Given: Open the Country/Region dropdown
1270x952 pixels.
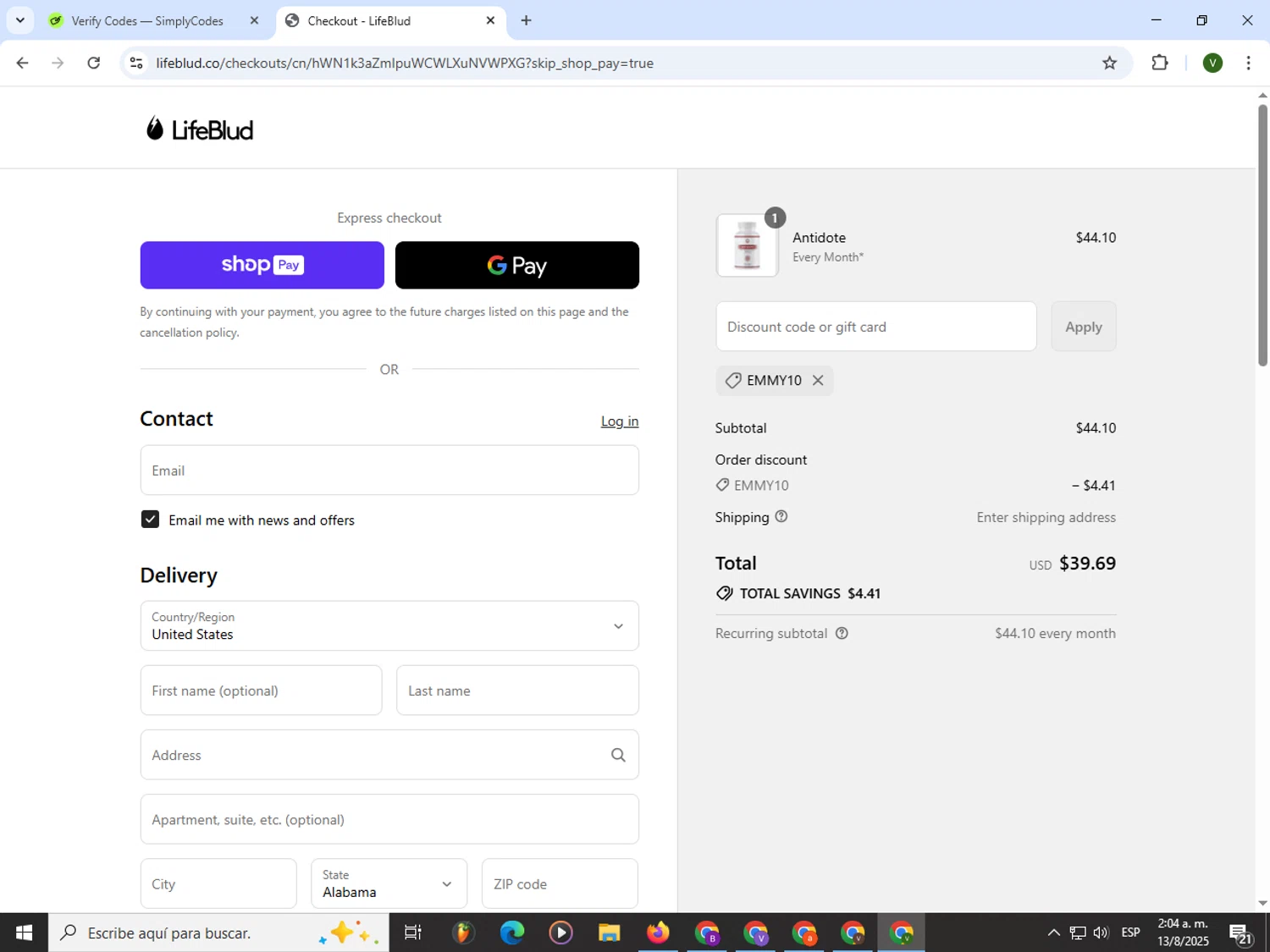Looking at the screenshot, I should 389,626.
